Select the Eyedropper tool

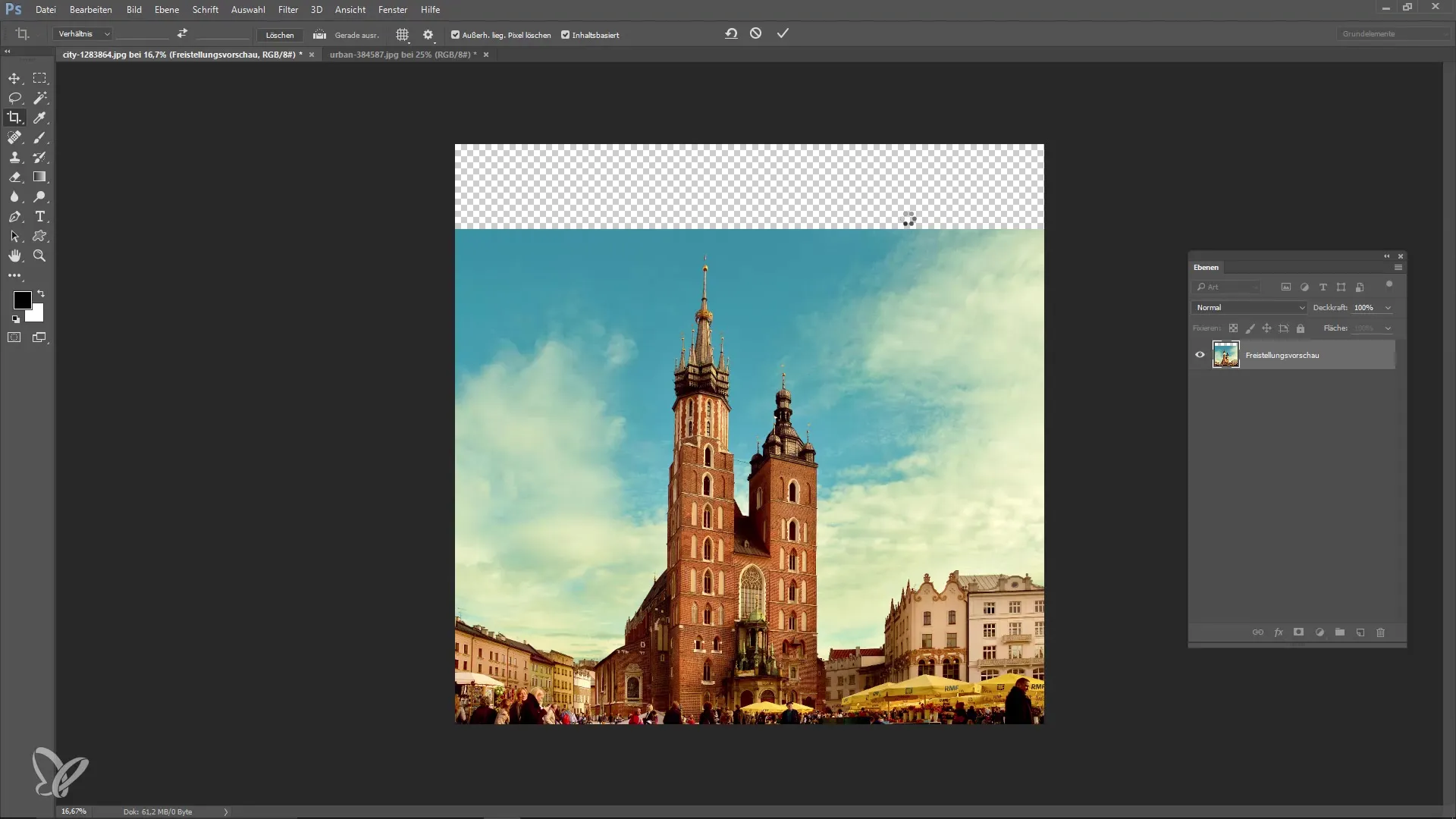click(x=39, y=118)
